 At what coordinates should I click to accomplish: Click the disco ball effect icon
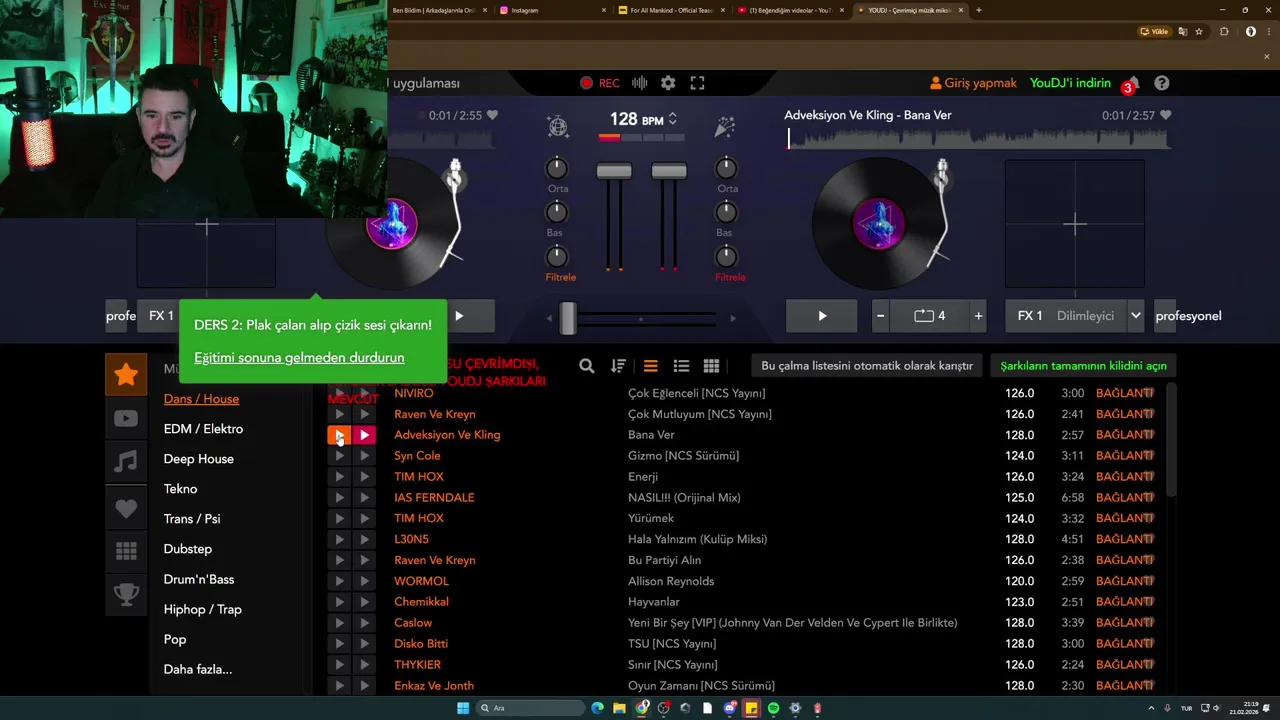(558, 126)
